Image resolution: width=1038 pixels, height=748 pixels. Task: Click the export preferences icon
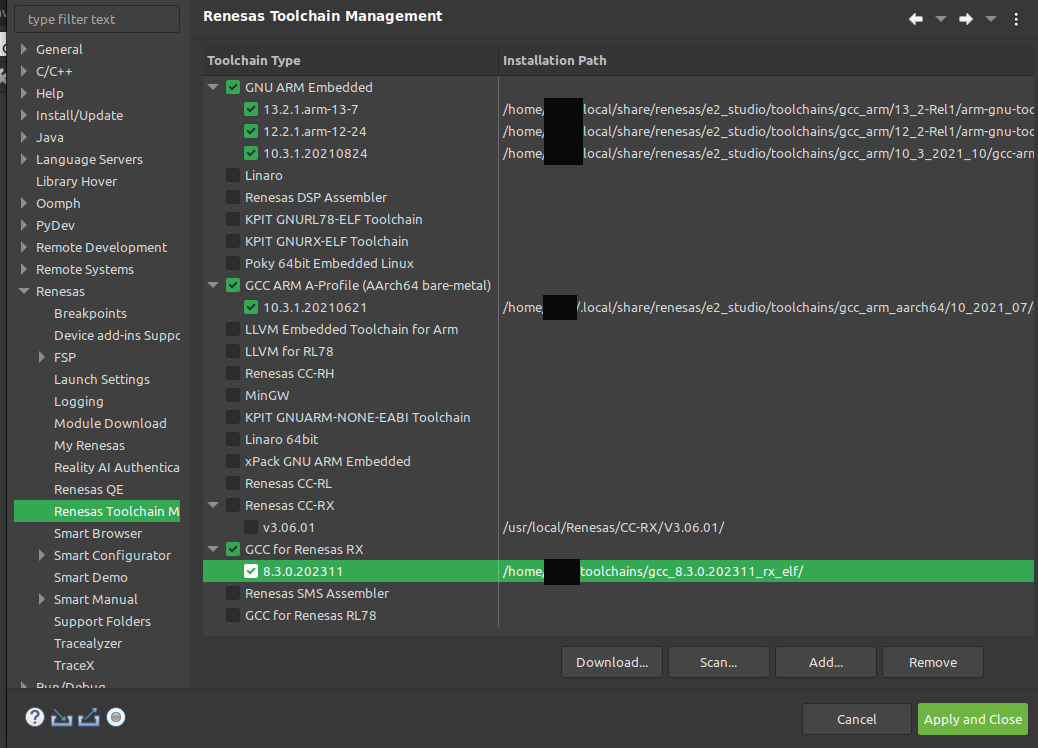(89, 717)
